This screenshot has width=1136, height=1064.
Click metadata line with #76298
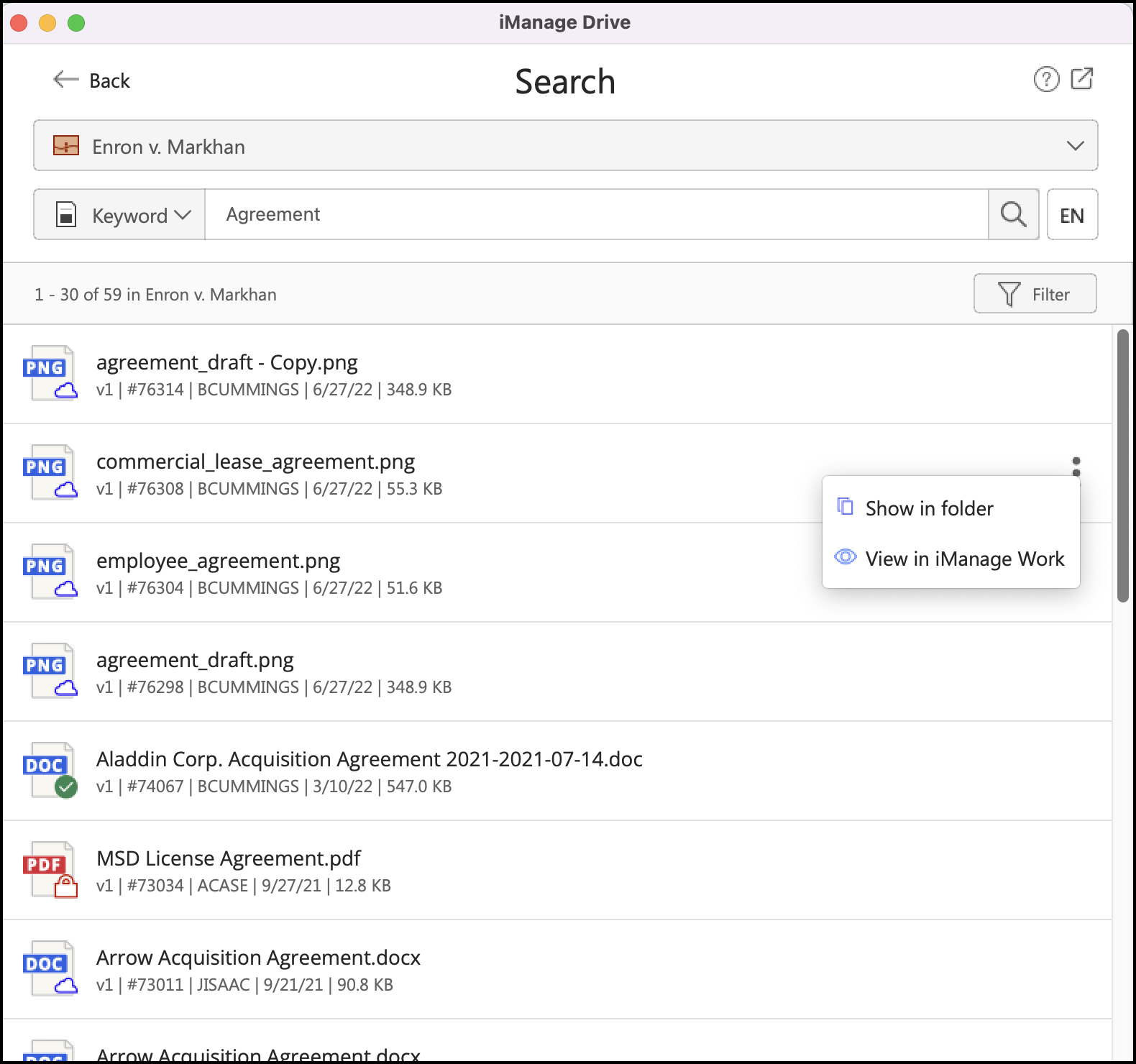click(274, 687)
